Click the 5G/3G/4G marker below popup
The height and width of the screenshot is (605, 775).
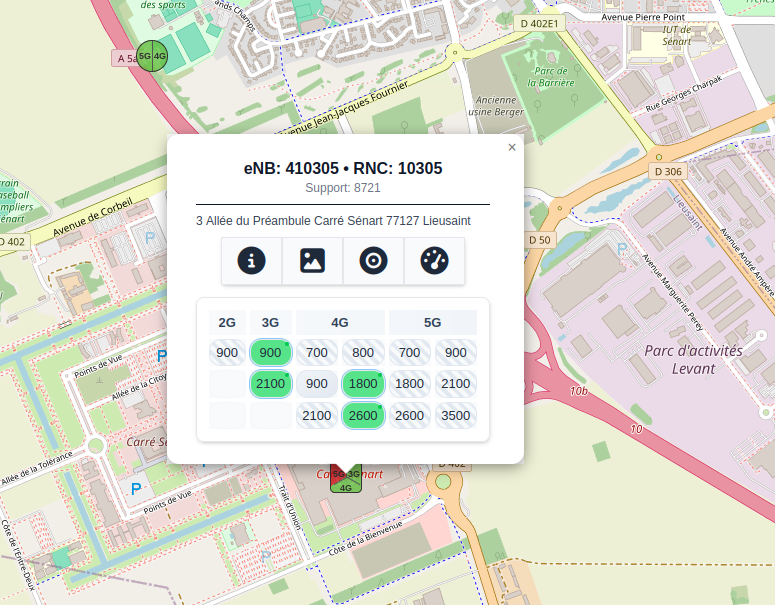(x=346, y=478)
